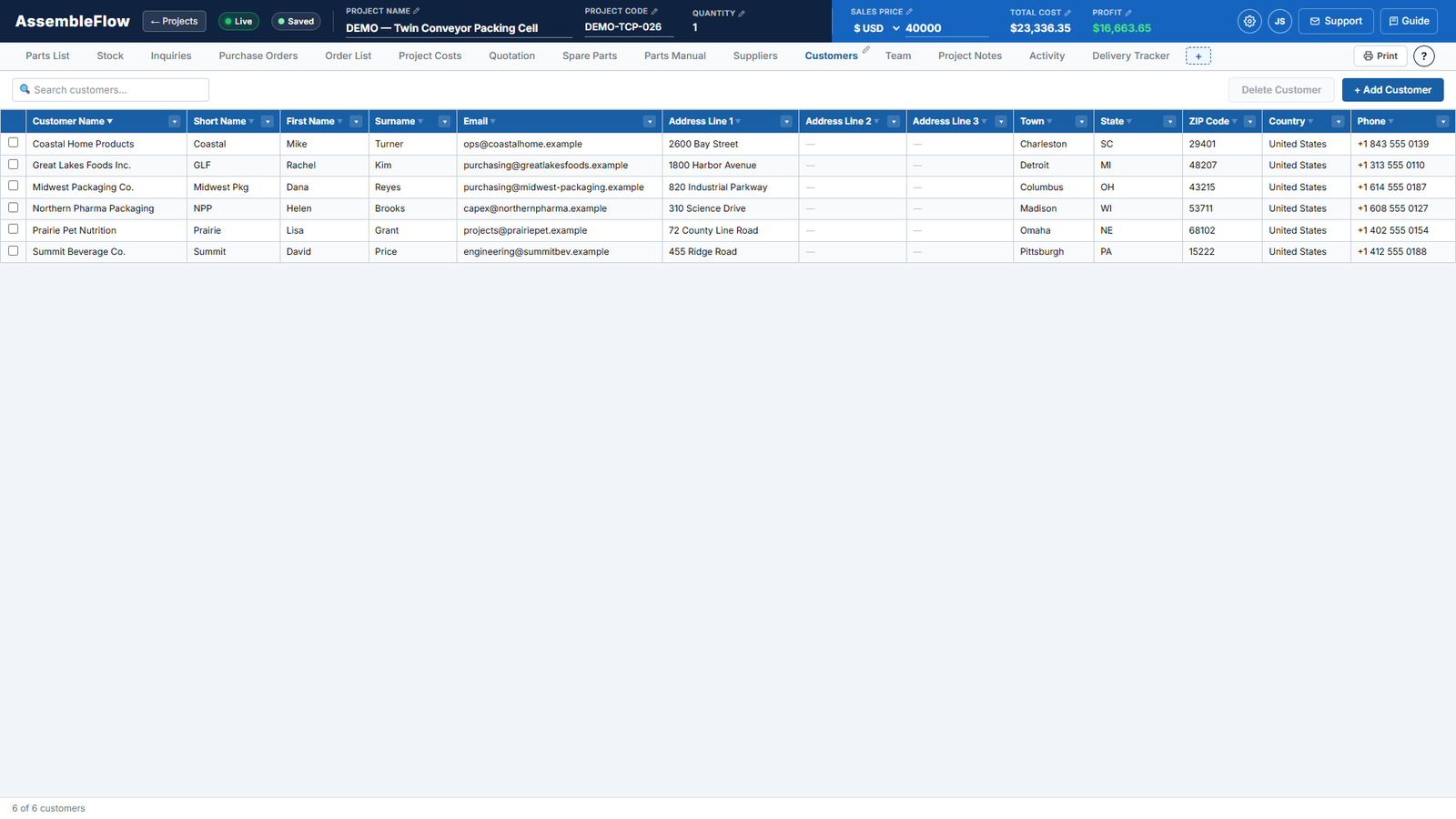Click pencil icon next to Project Code

coord(654,11)
